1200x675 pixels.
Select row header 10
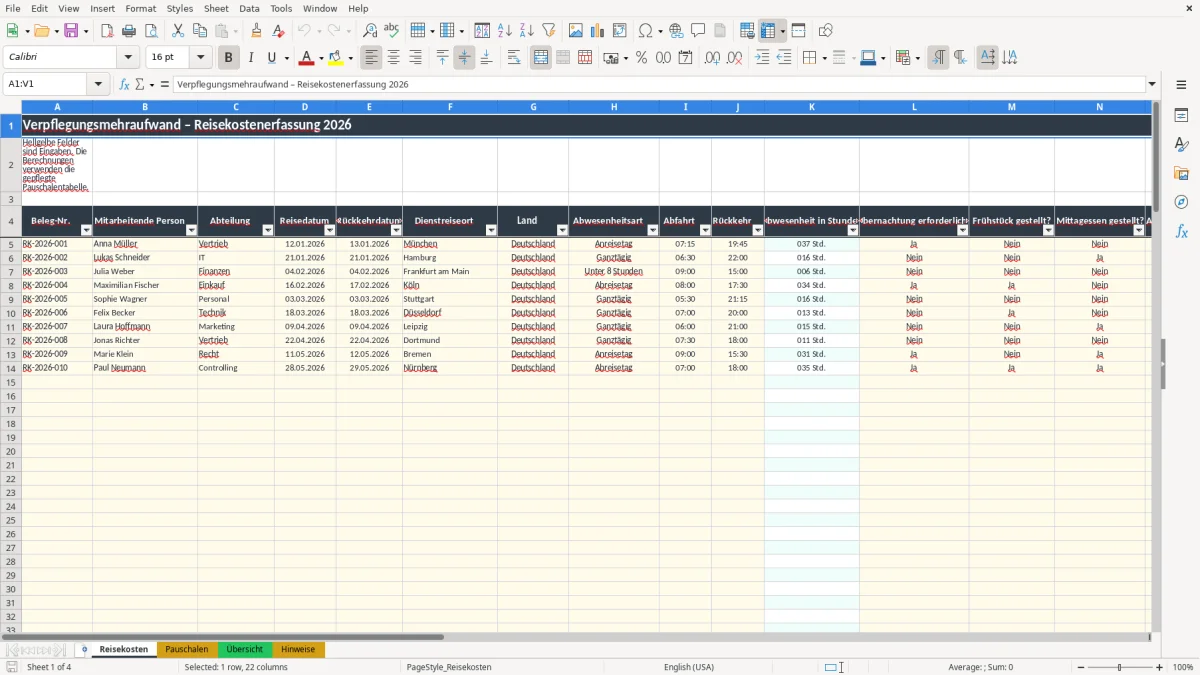tap(11, 313)
